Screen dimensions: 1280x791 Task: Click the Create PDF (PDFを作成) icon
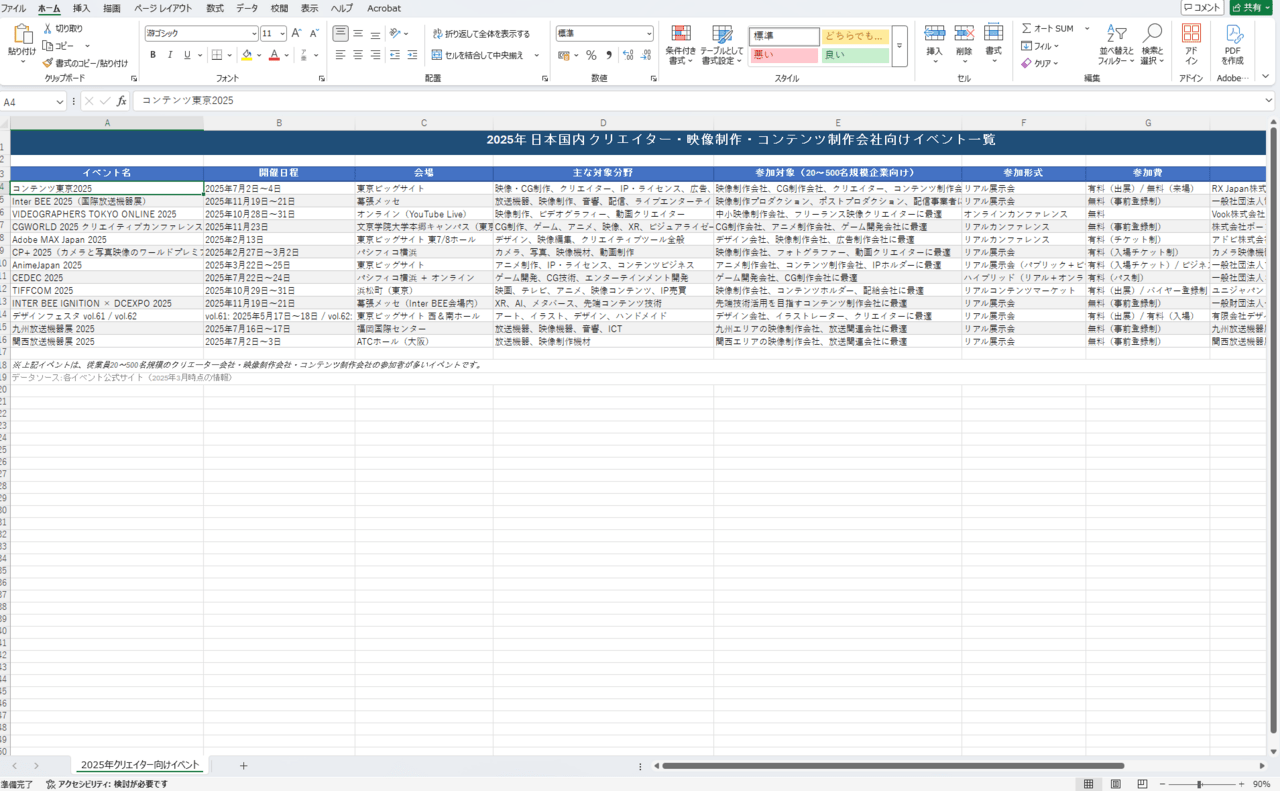click(1232, 36)
